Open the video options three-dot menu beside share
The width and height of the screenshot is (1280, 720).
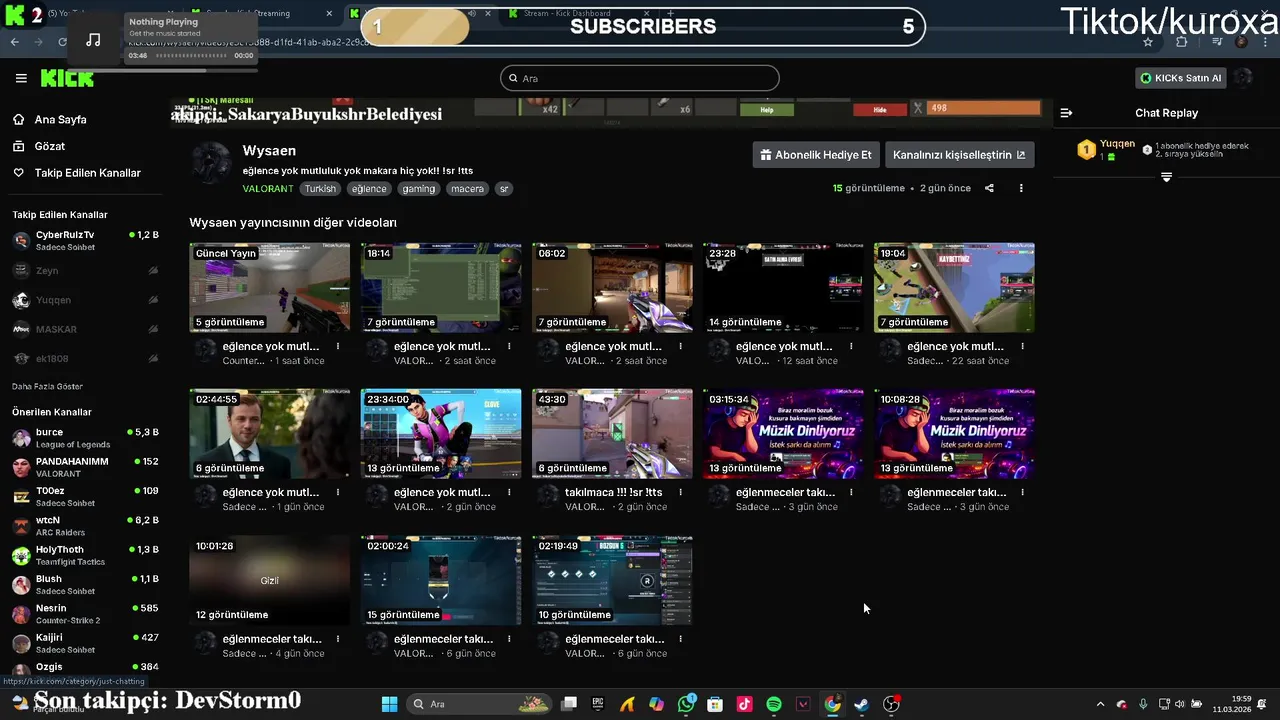click(x=1021, y=188)
